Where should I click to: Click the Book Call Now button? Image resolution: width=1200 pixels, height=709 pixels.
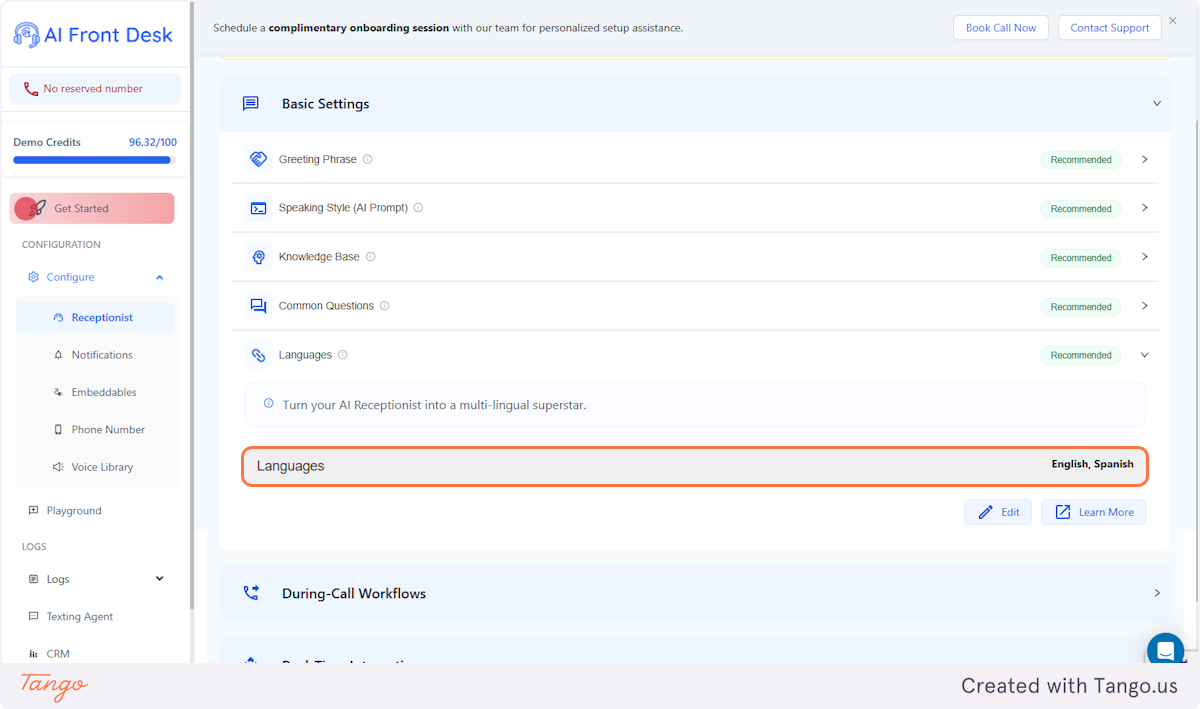pyautogui.click(x=1001, y=28)
